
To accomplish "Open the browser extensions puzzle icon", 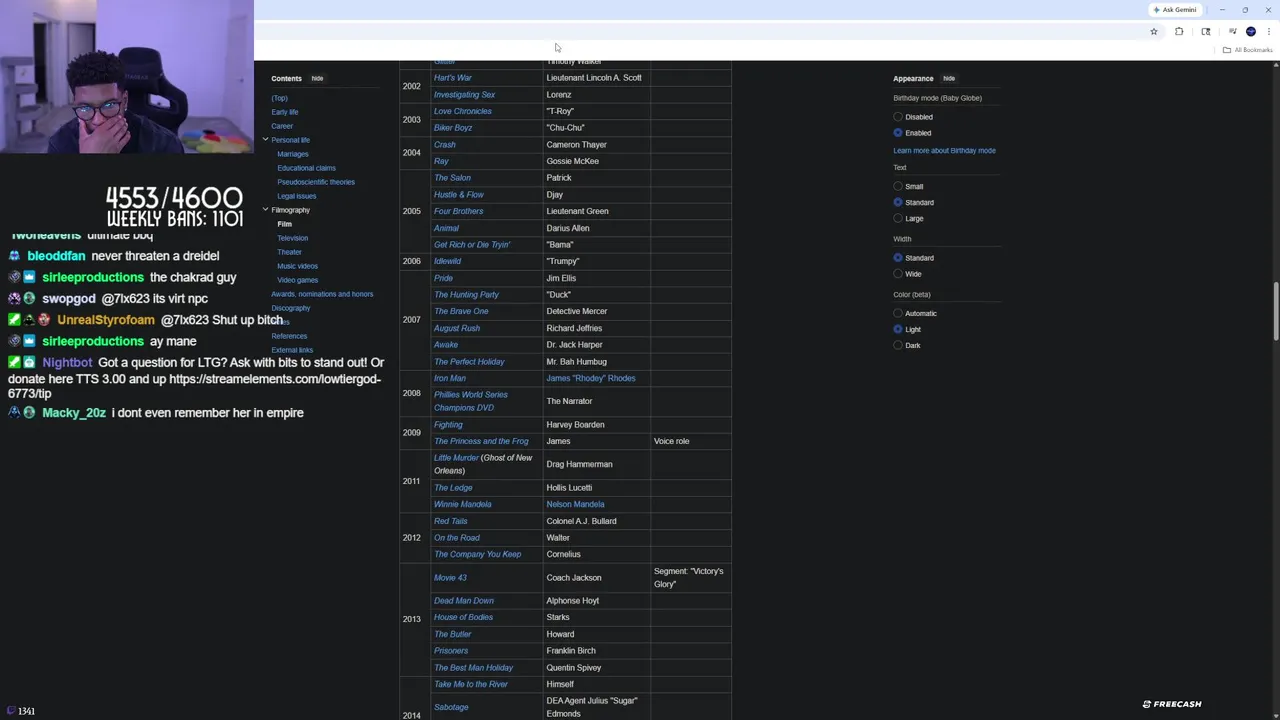I will (1179, 32).
